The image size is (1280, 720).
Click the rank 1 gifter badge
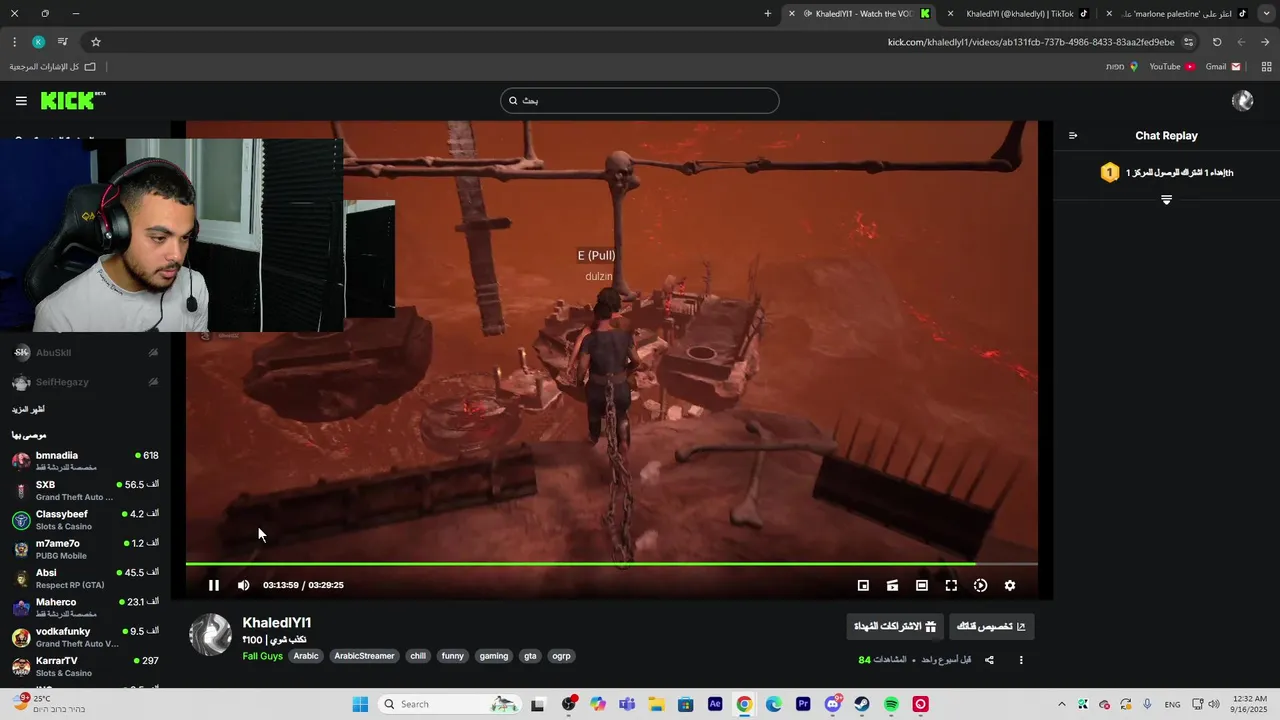tap(1109, 172)
